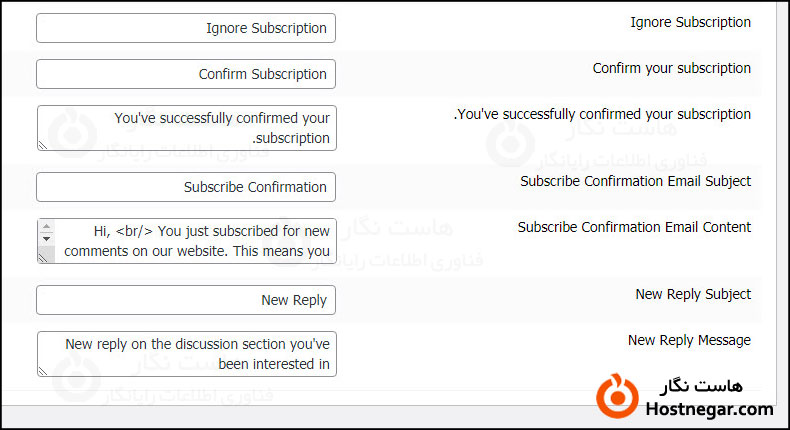Click resize handle of New Reply Message textarea
The height and width of the screenshot is (430, 790).
click(x=43, y=370)
